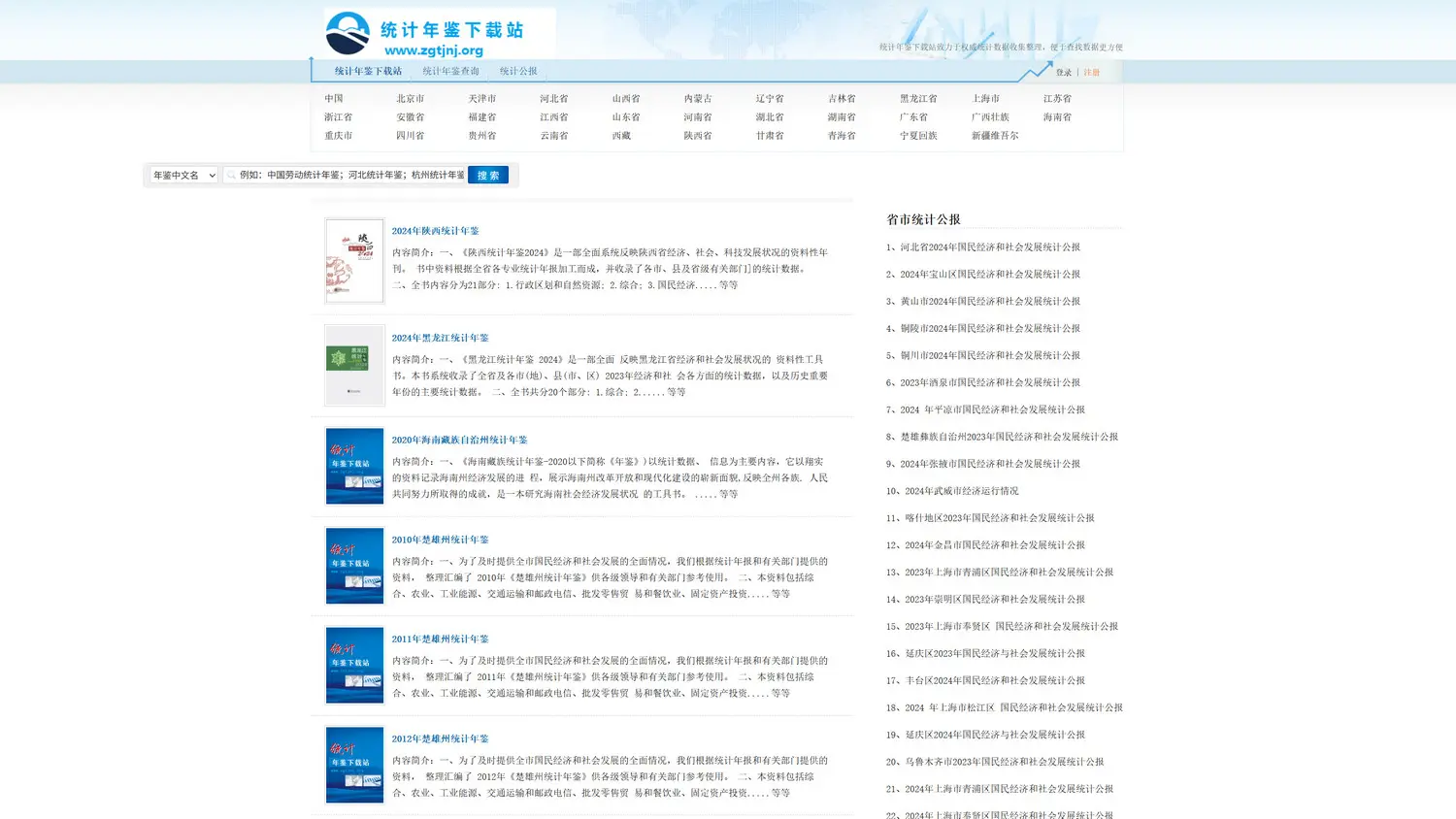Select 湖北省 in region list
1456x819 pixels.
tap(770, 117)
